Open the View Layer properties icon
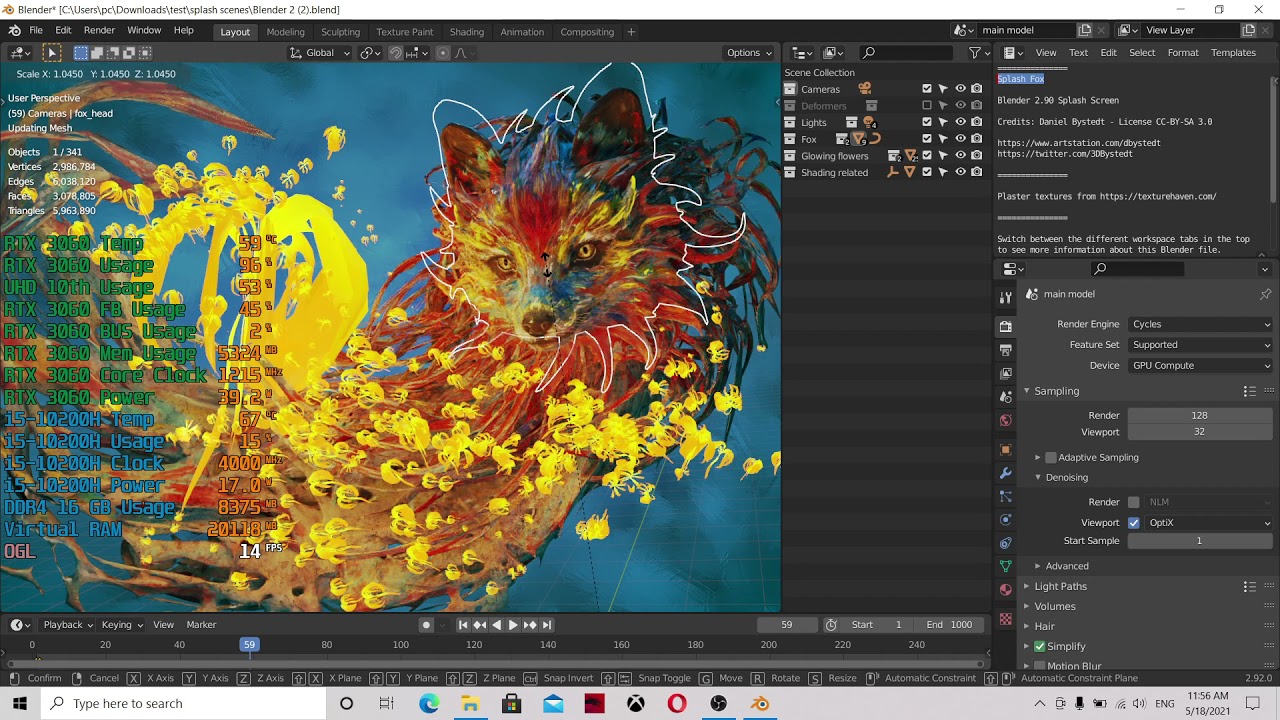This screenshot has width=1280, height=720. (1006, 374)
